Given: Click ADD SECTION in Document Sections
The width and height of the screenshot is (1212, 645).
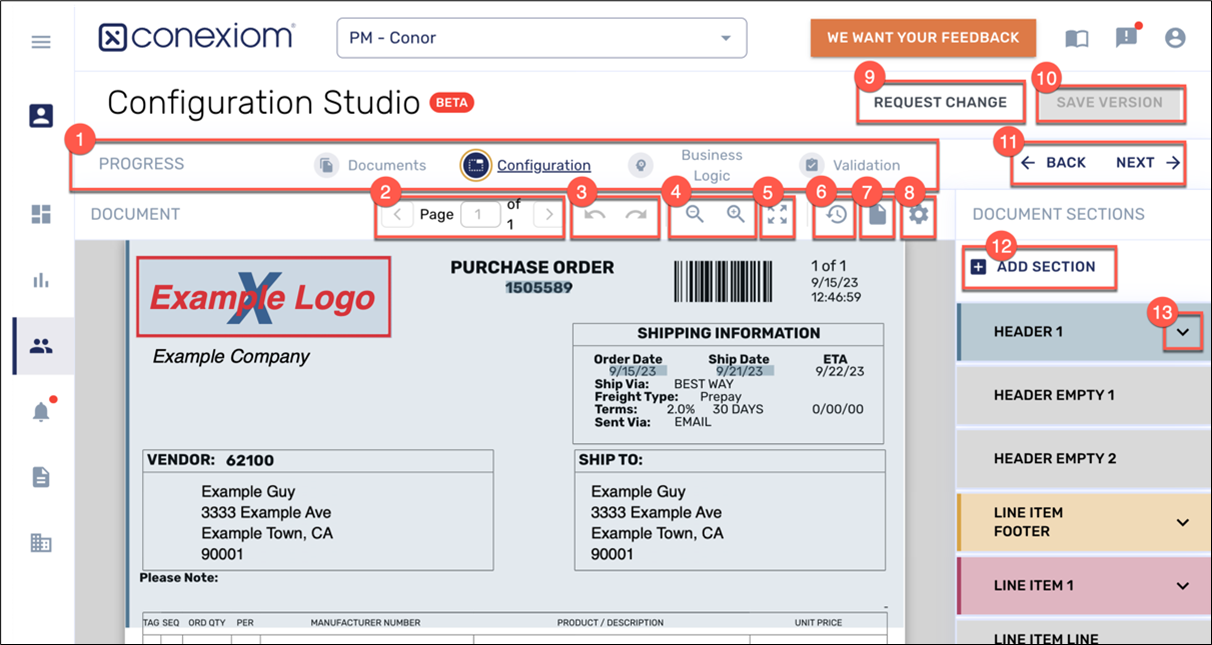Looking at the screenshot, I should [1039, 267].
